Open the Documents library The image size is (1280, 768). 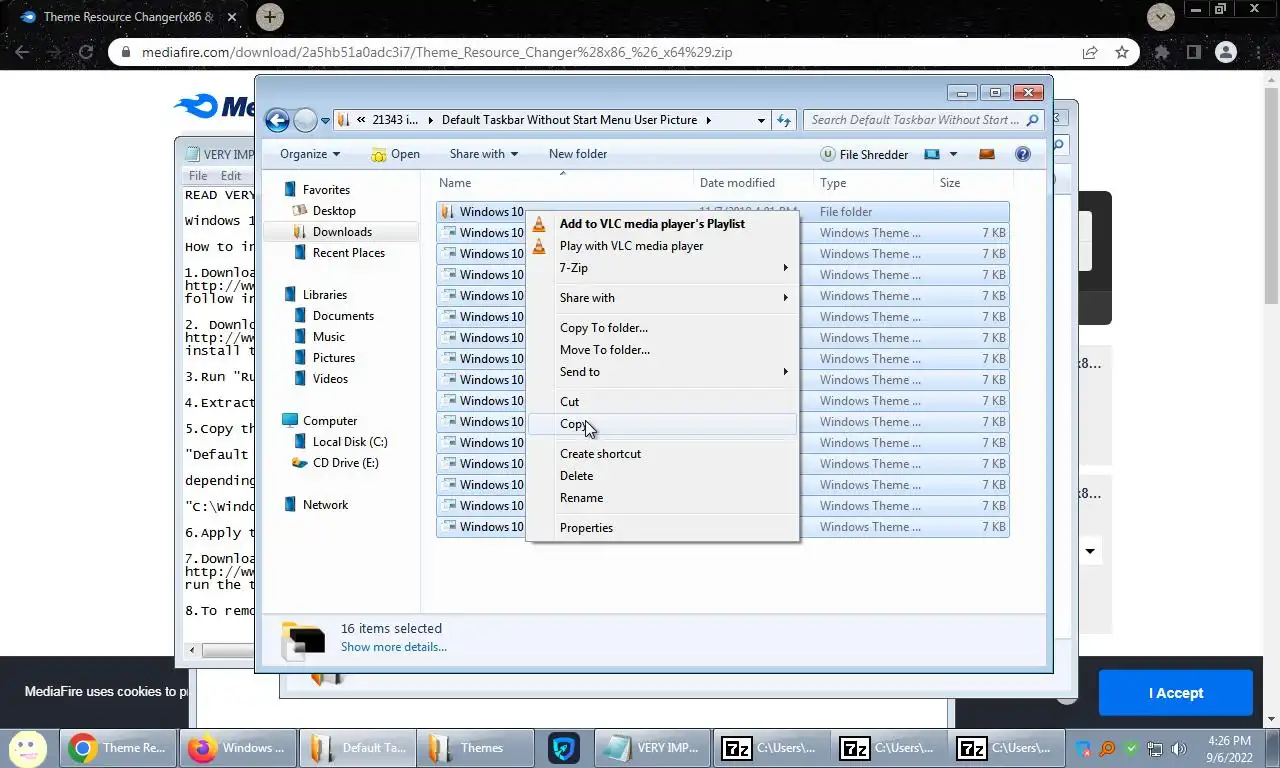(343, 316)
